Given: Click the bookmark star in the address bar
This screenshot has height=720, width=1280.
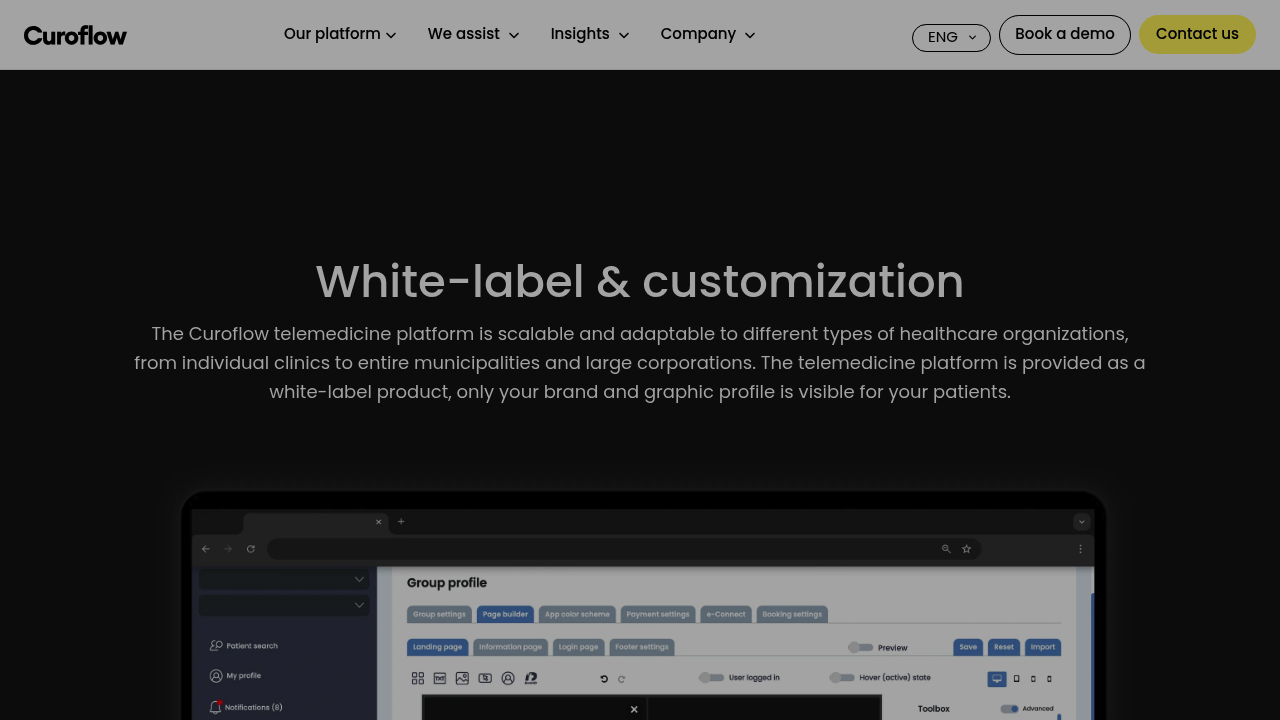Looking at the screenshot, I should pos(967,549).
